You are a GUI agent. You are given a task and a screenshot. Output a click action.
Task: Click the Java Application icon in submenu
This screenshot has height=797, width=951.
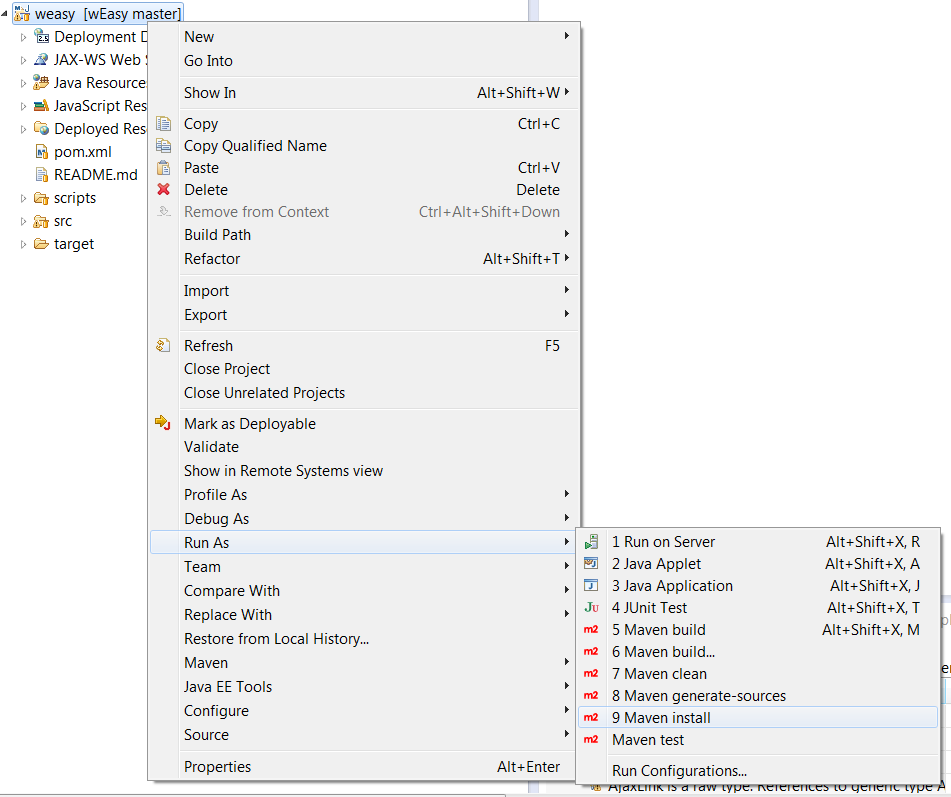(x=591, y=586)
